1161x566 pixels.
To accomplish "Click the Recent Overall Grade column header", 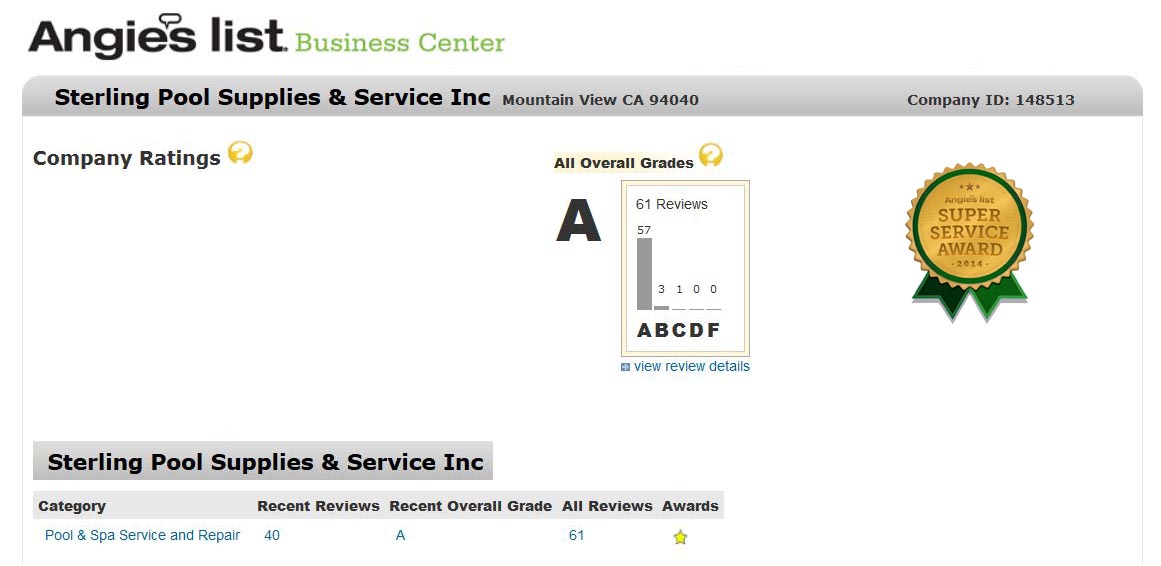I will [x=470, y=506].
